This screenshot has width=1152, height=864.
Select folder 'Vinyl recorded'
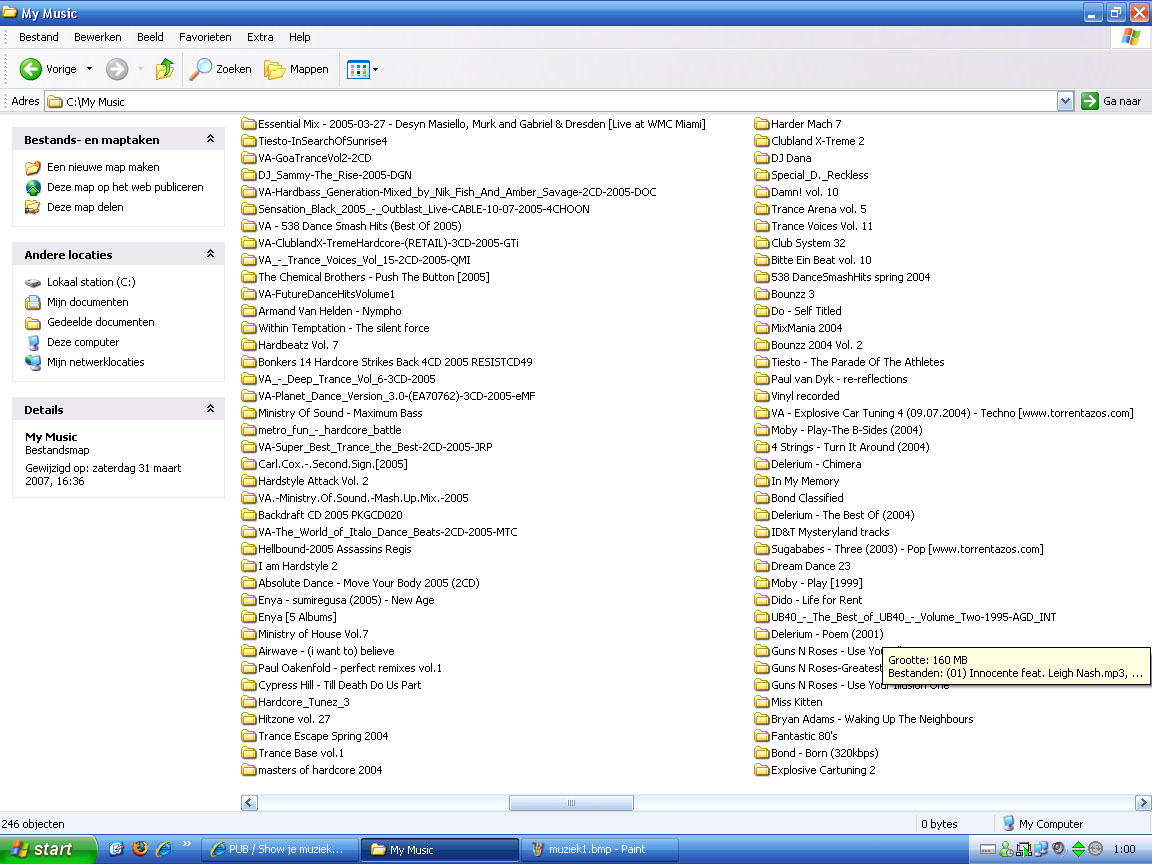tap(797, 396)
